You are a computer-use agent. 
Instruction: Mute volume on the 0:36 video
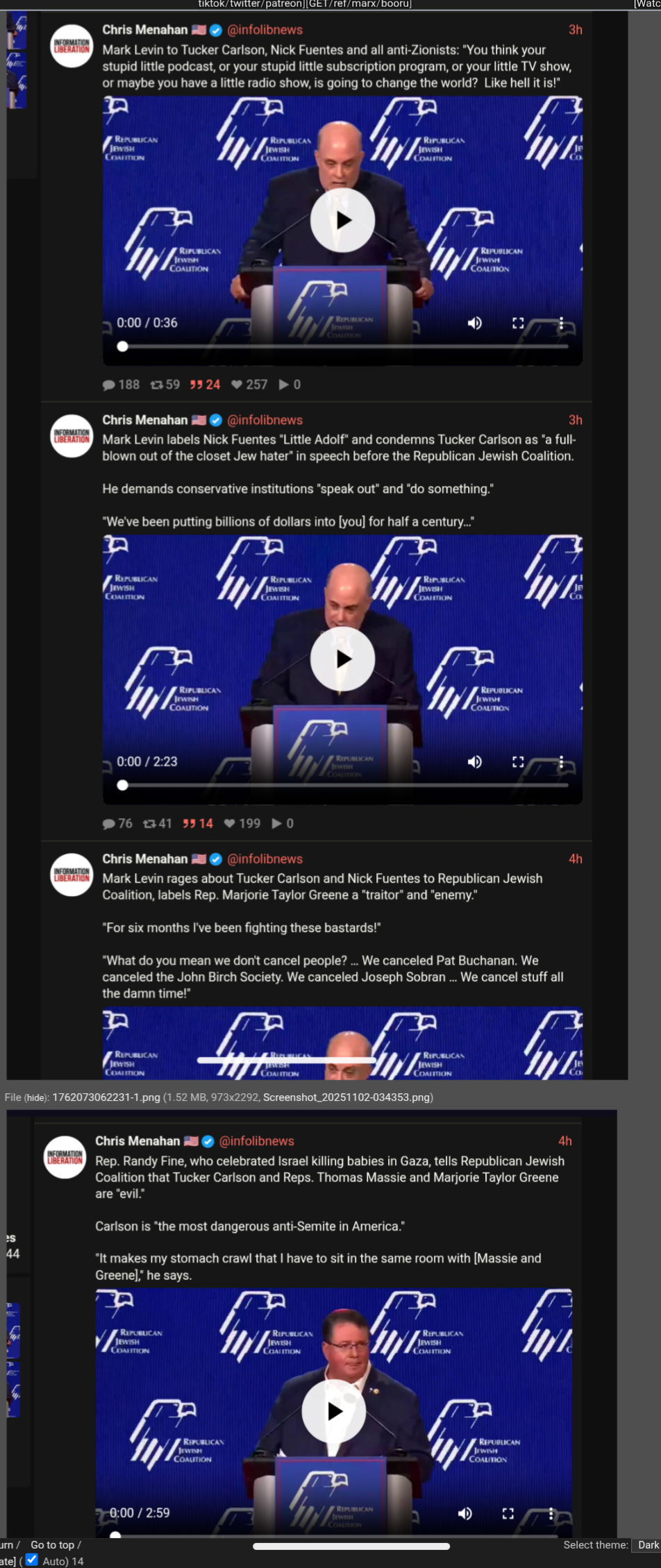(x=475, y=323)
